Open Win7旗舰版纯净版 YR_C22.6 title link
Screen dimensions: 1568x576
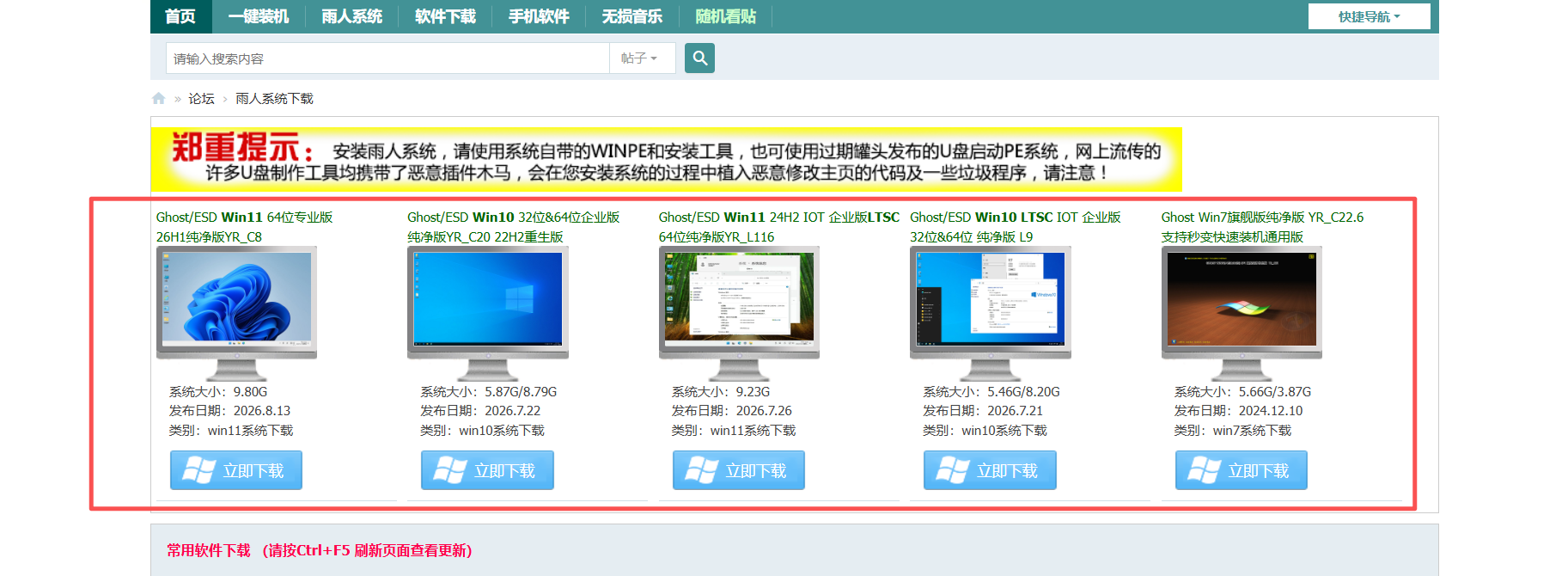[x=1262, y=227]
